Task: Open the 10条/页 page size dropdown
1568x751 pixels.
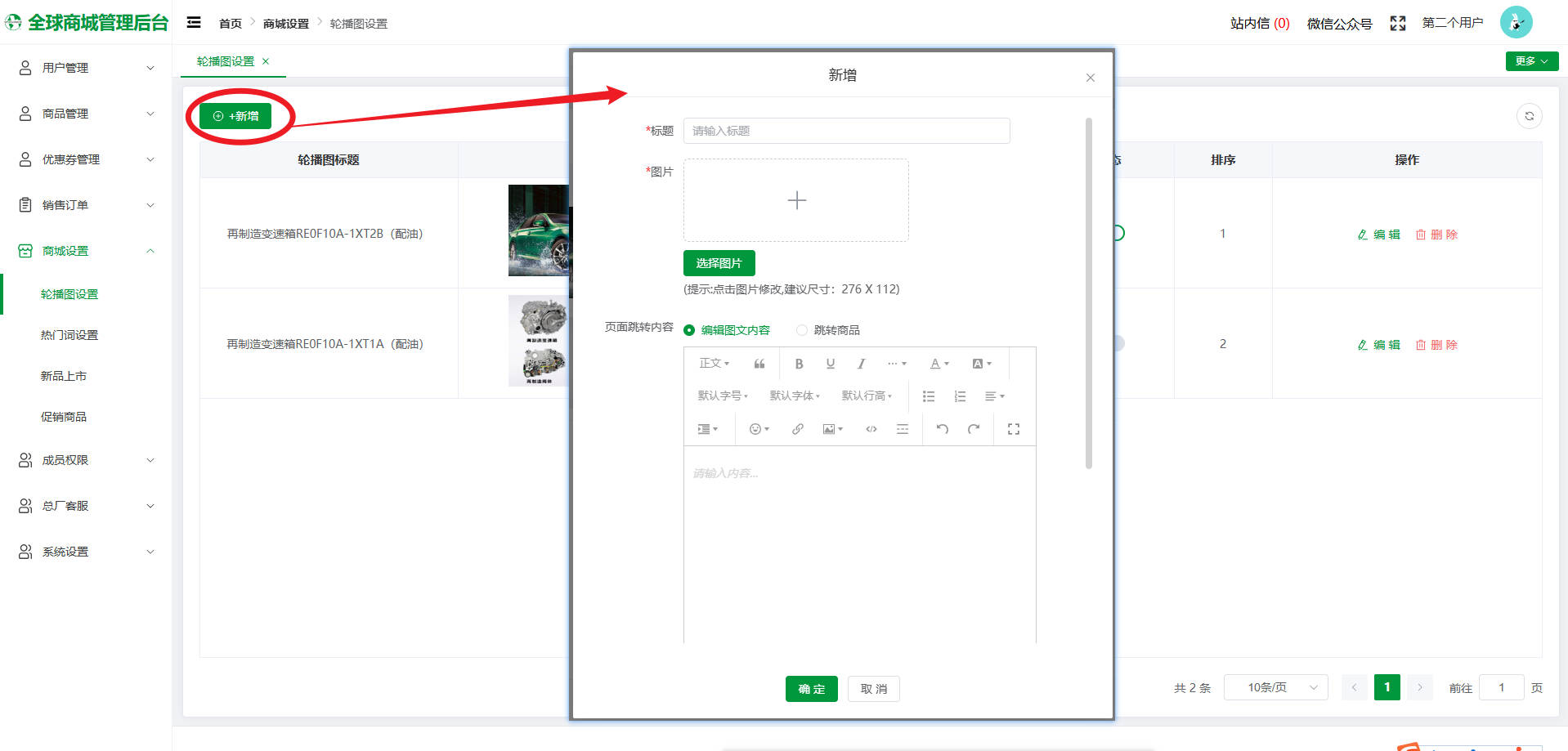Action: click(1275, 687)
